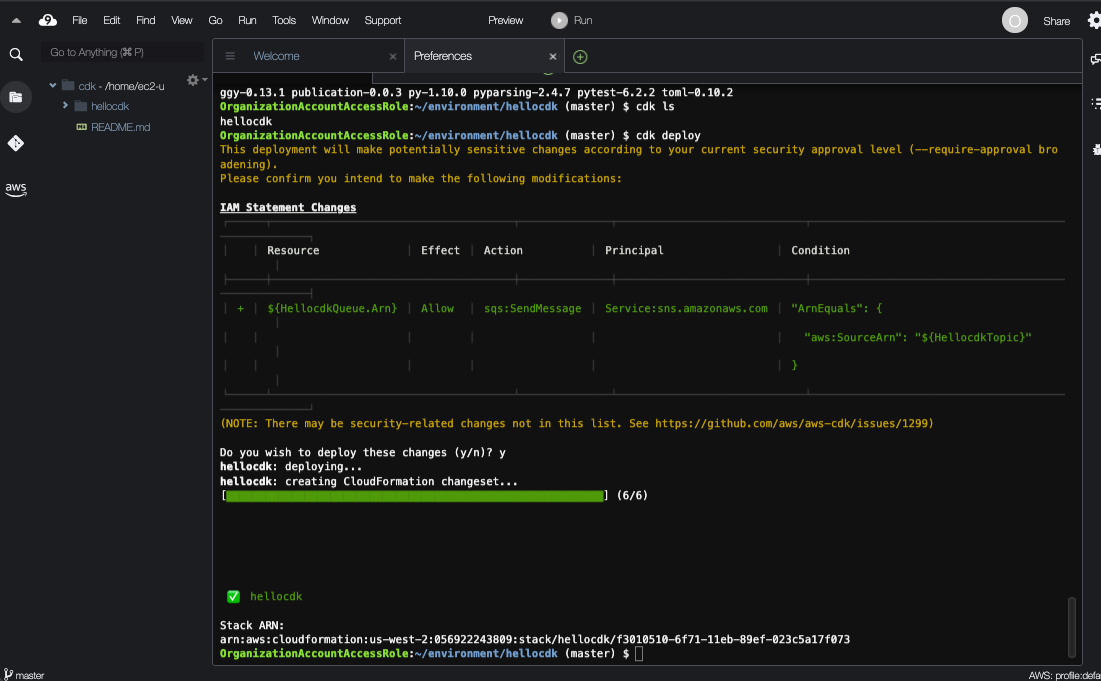Select README.md in the file tree
The image size is (1101, 681).
[120, 127]
